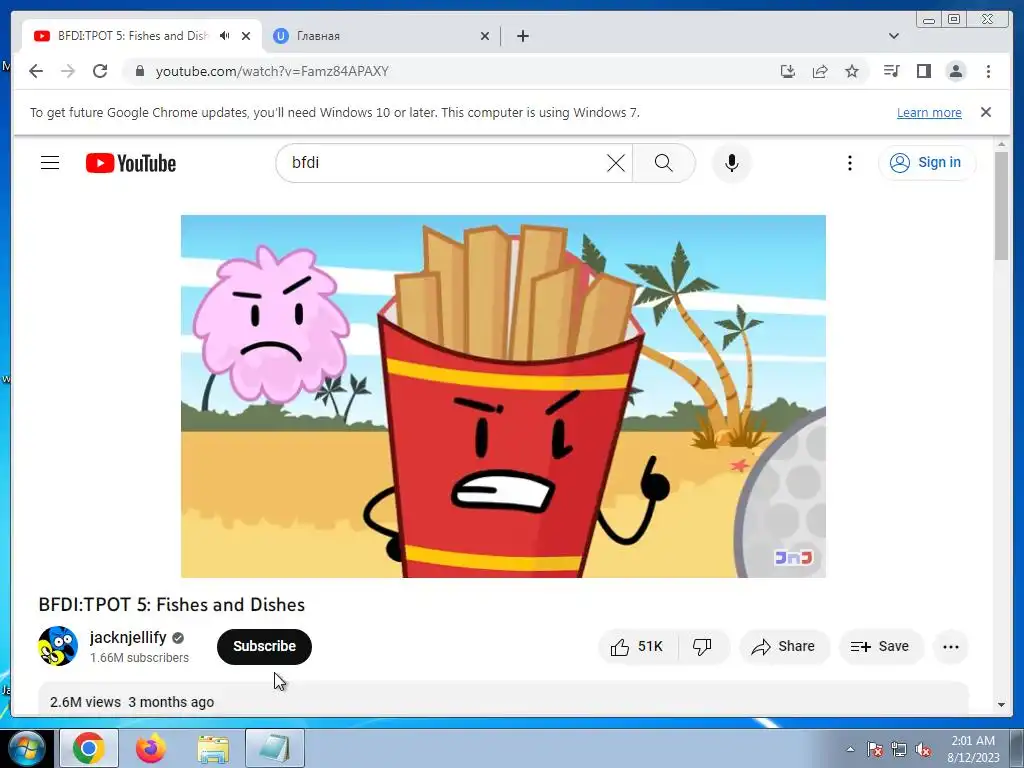Viewport: 1024px width, 768px height.
Task: Open Windows Explorer from the taskbar
Action: (213, 748)
